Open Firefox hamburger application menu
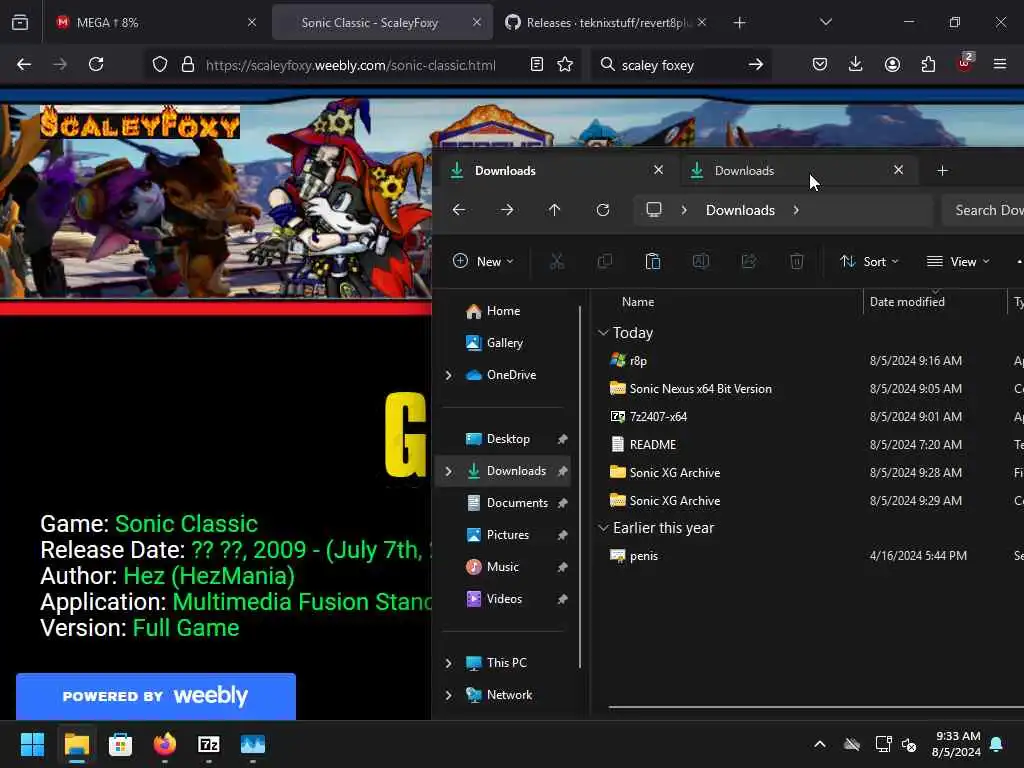 (1000, 64)
